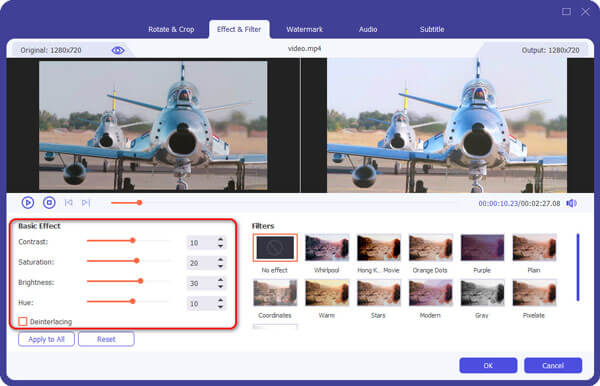The height and width of the screenshot is (386, 600).
Task: Stop the video playback
Action: [49, 202]
